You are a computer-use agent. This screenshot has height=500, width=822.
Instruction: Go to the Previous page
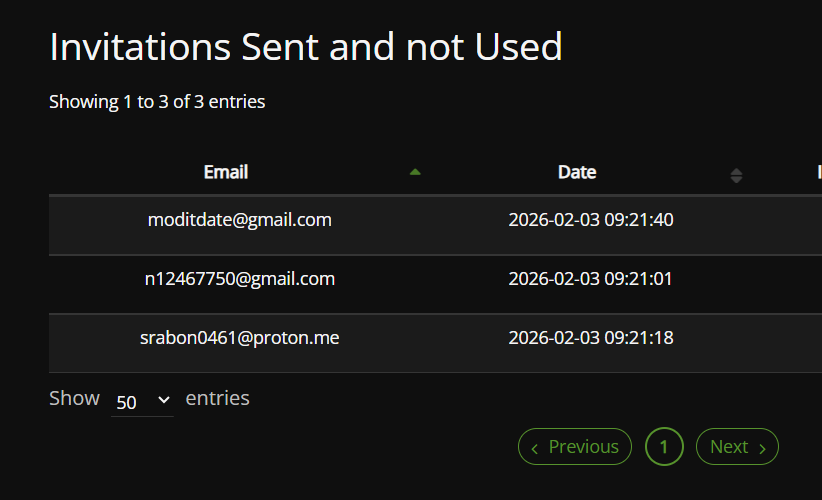tap(575, 447)
